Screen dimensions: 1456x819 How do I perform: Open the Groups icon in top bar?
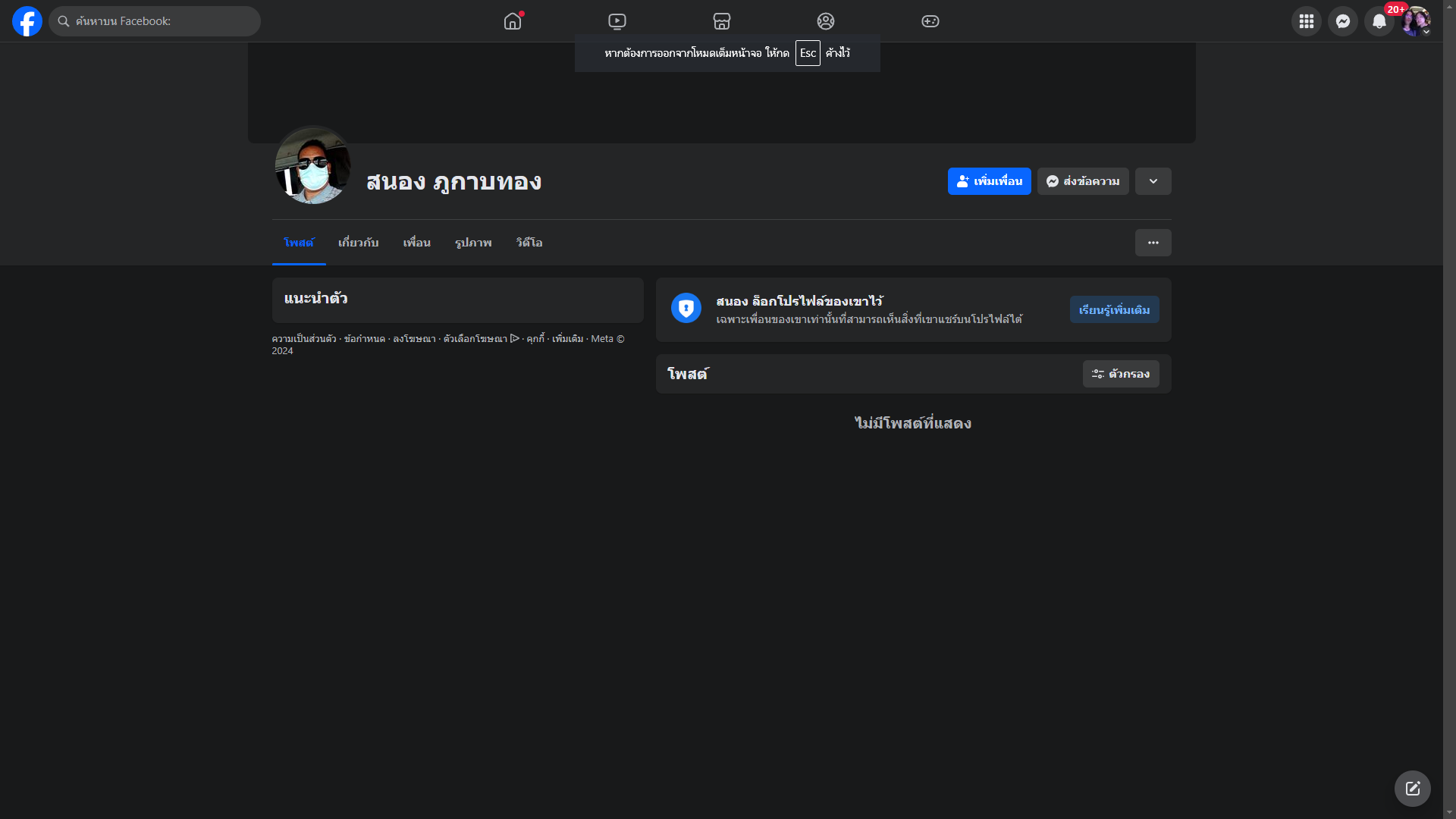826,21
